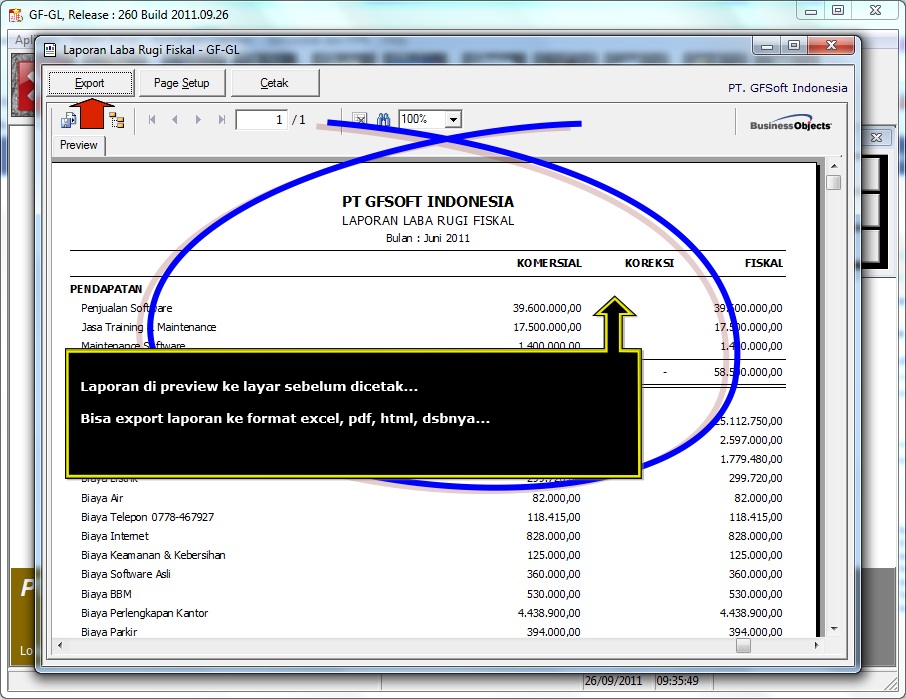Select Biaya Air komersial value 82.000,00
Screen dimensions: 906x699
556,498
